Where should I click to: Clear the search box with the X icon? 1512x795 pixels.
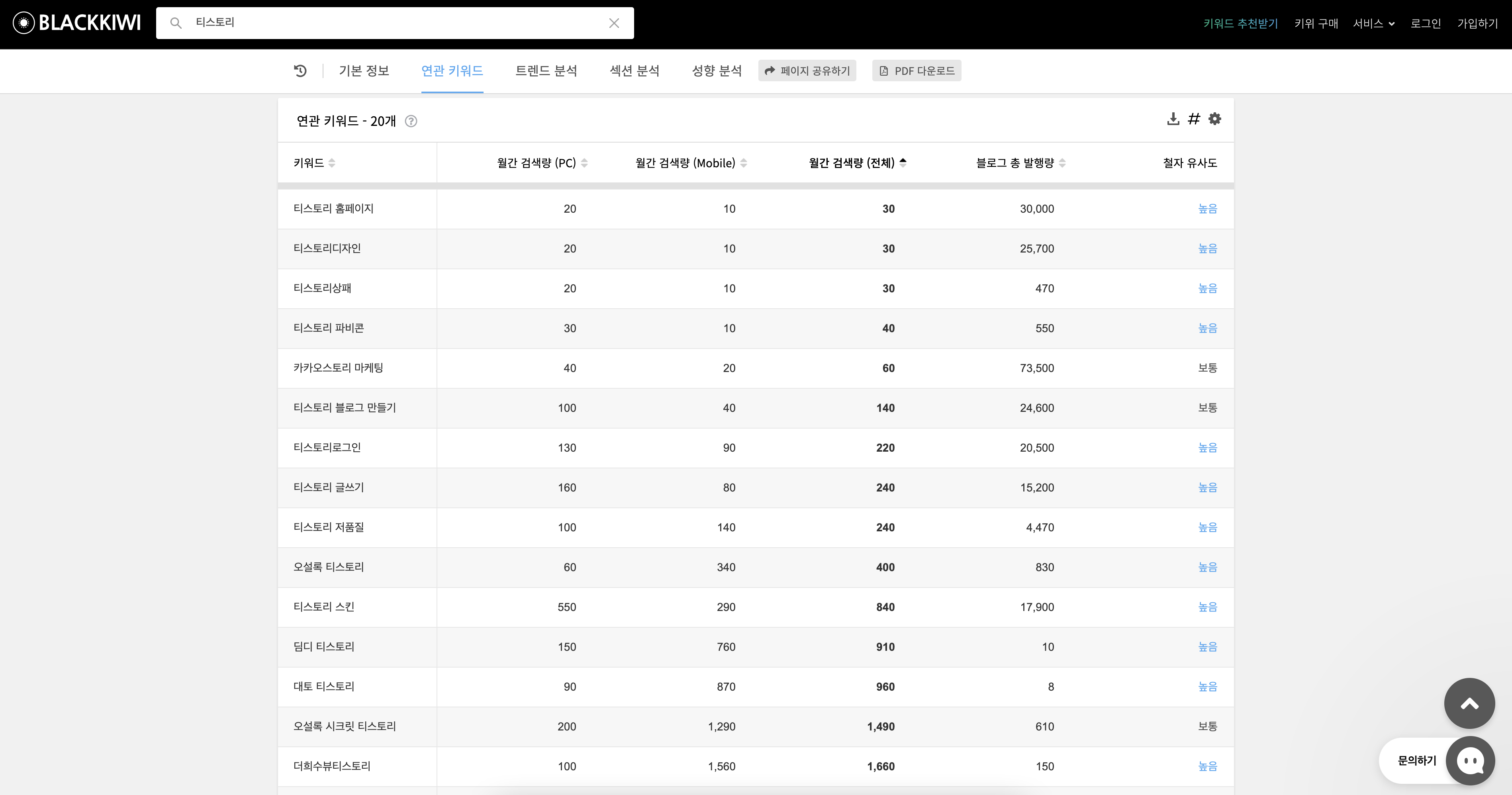[x=614, y=23]
